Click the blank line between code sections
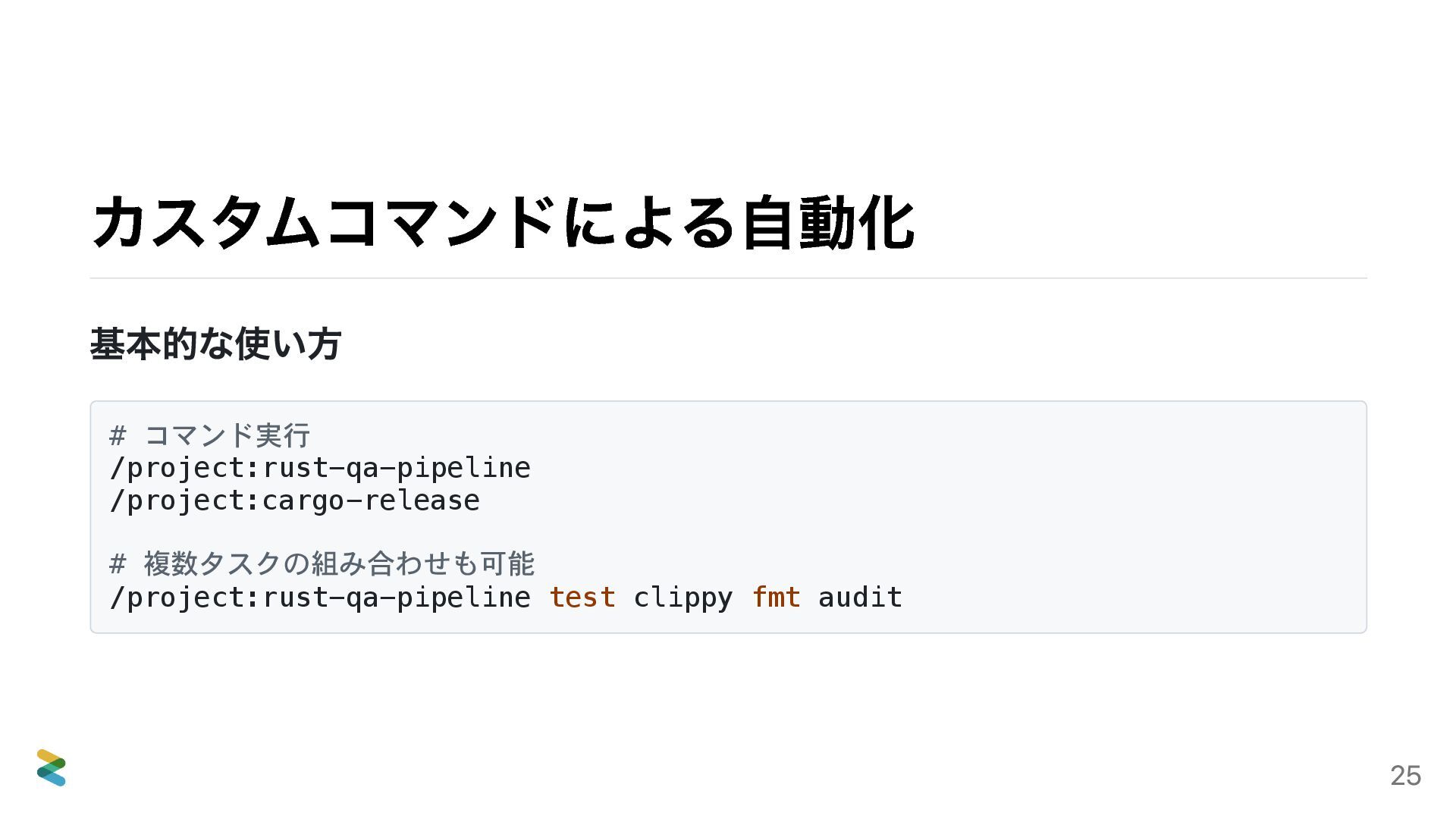1456x819 pixels. click(728, 532)
